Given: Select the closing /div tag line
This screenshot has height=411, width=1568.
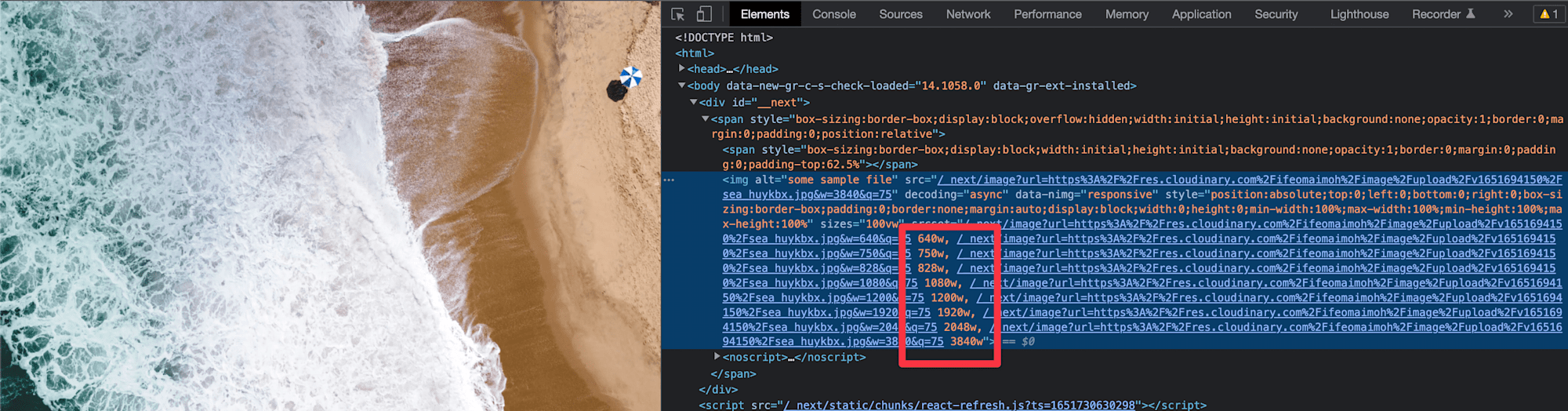Looking at the screenshot, I should (717, 389).
